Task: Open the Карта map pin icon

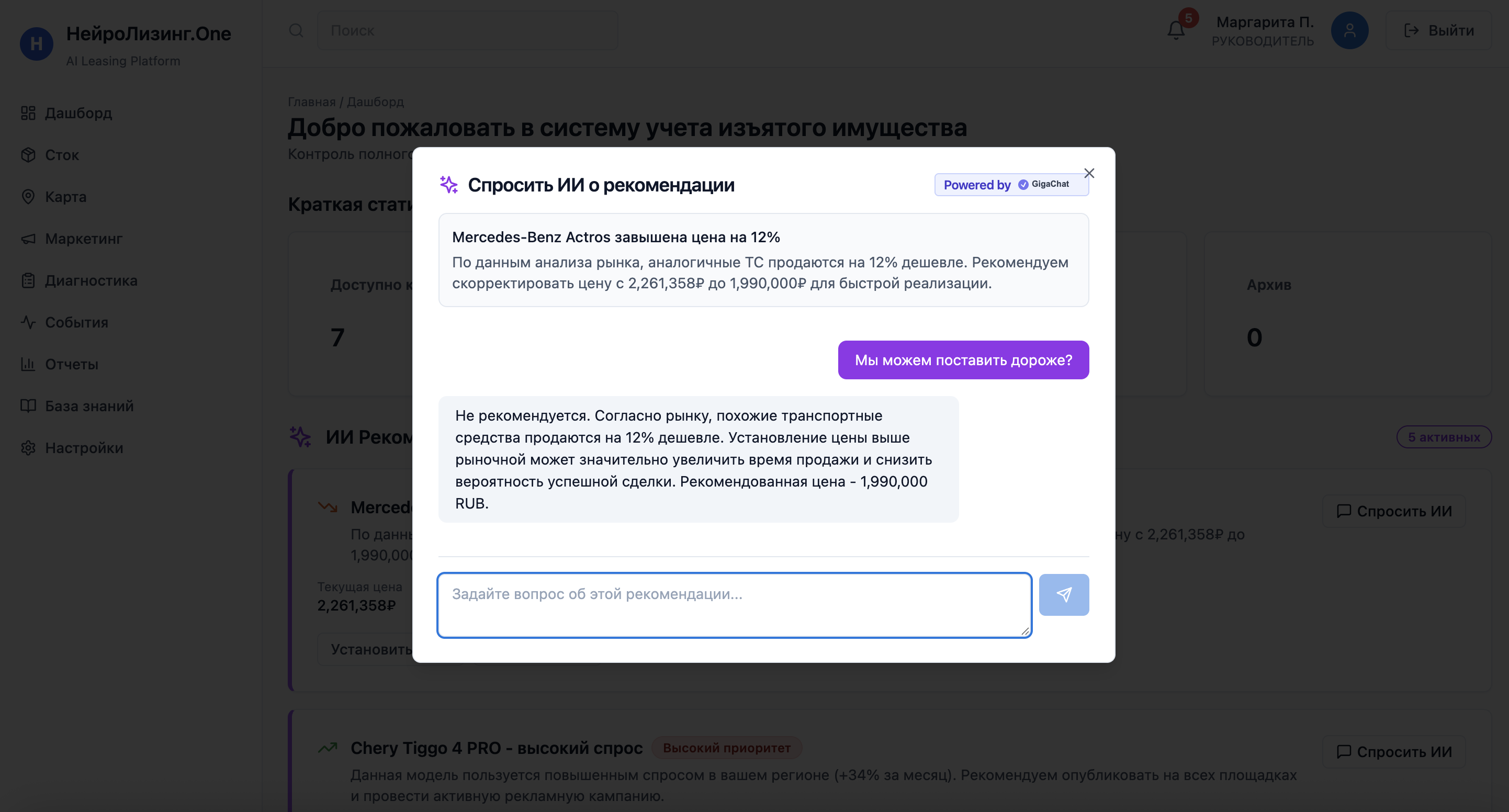Action: click(29, 197)
